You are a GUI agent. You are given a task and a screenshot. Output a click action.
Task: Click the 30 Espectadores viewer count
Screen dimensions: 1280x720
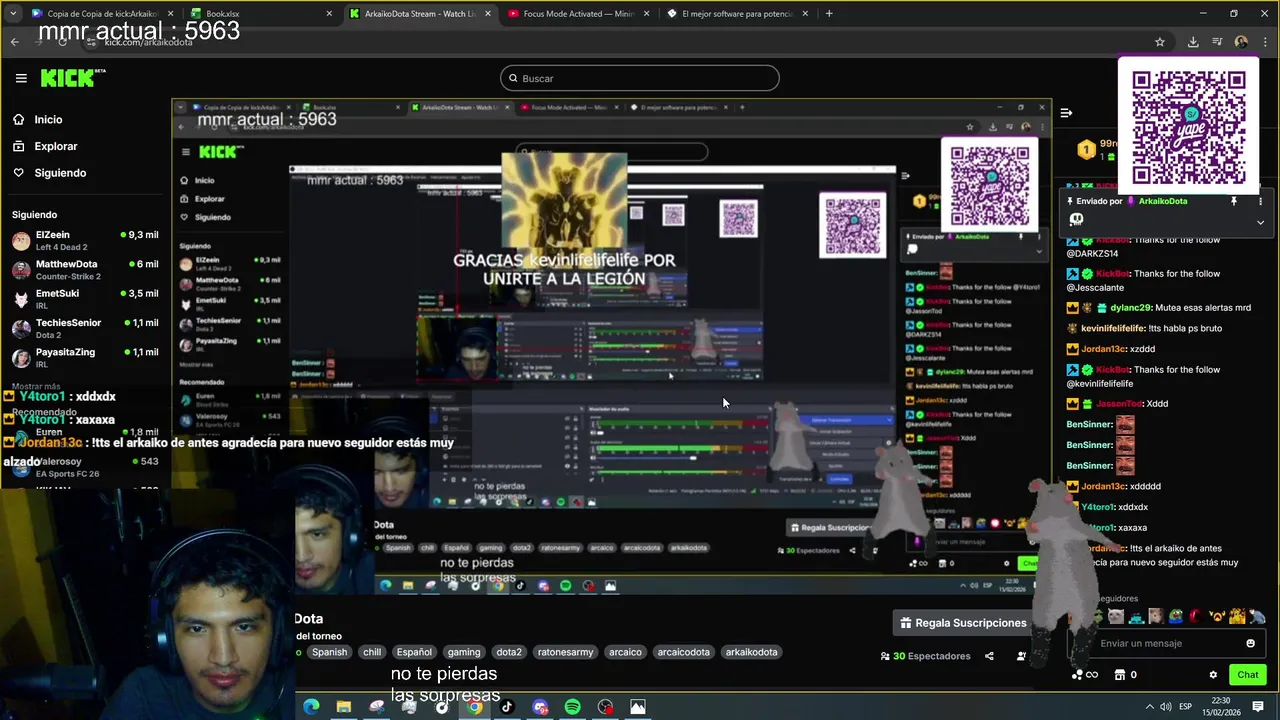tap(926, 656)
